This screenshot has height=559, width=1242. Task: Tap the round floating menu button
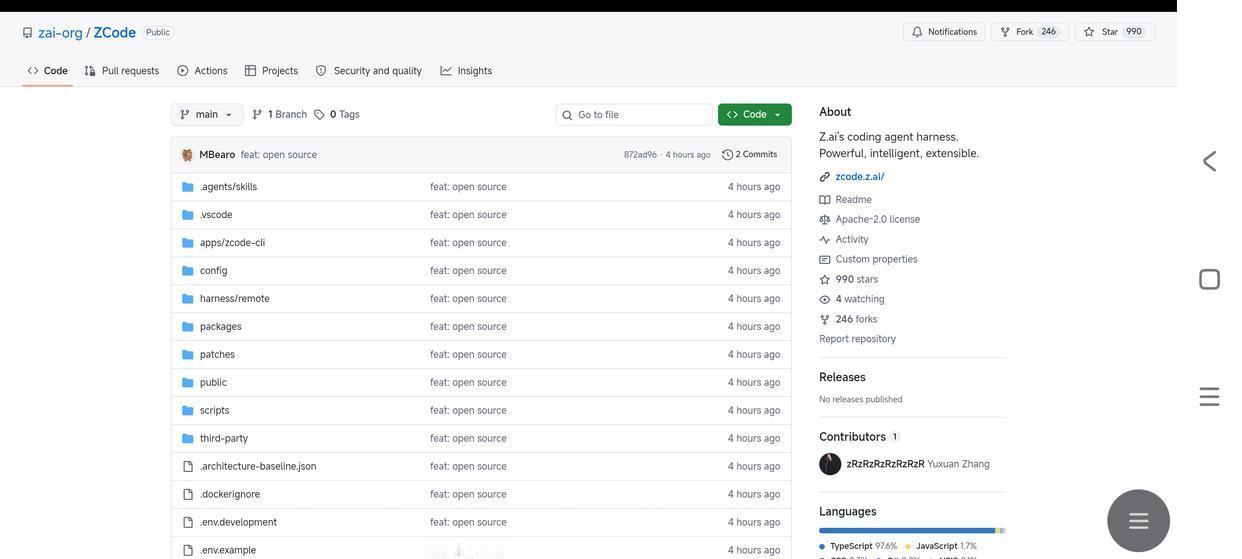[1139, 521]
